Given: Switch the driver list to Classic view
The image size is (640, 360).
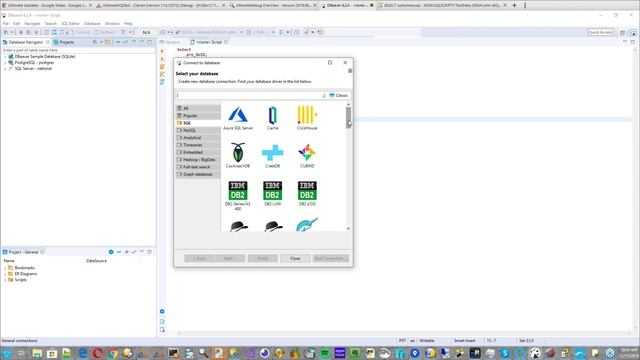Looking at the screenshot, I should [x=339, y=95].
